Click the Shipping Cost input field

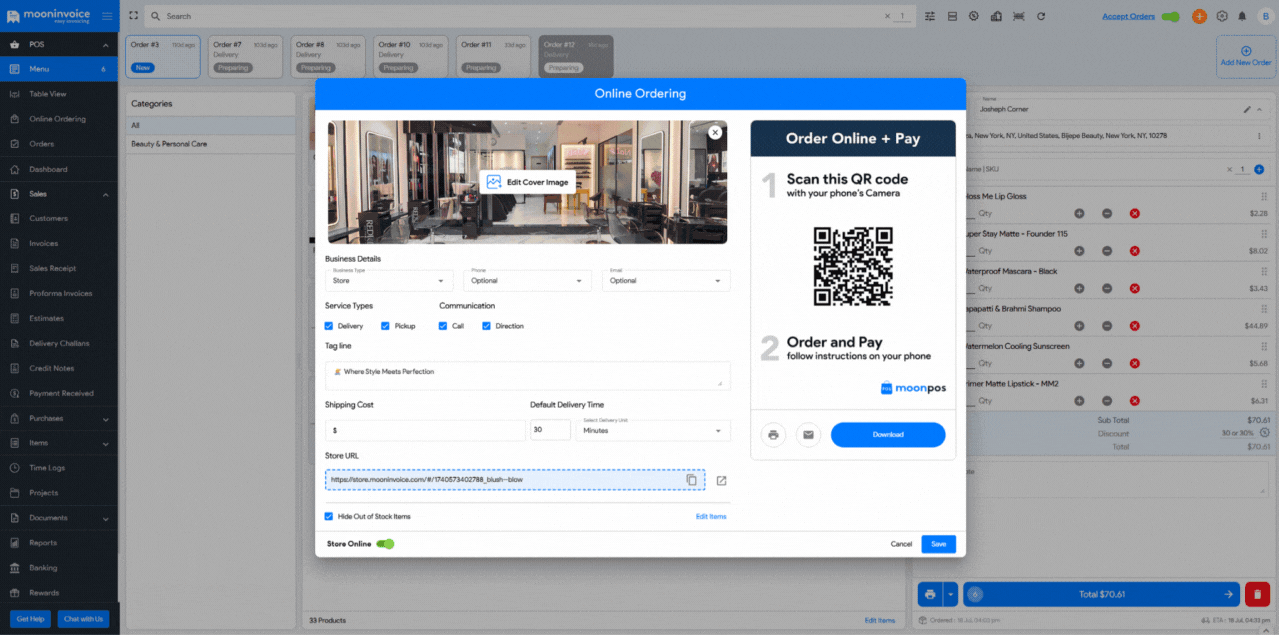[425, 430]
